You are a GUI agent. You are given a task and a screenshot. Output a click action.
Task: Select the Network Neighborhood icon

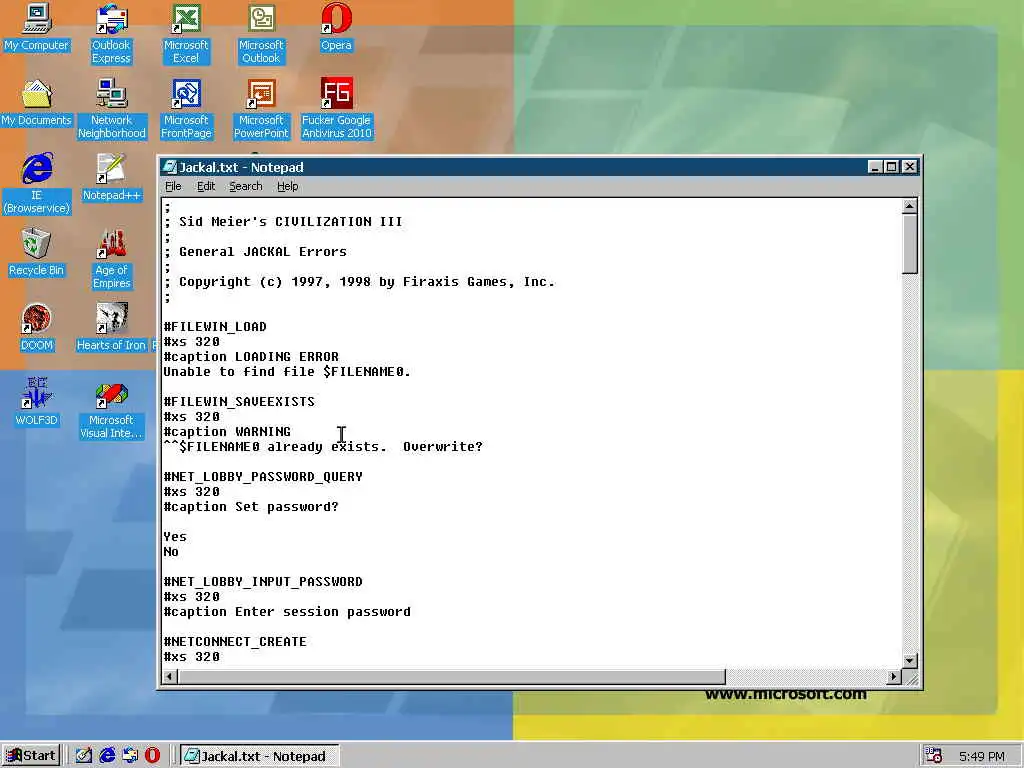[112, 109]
